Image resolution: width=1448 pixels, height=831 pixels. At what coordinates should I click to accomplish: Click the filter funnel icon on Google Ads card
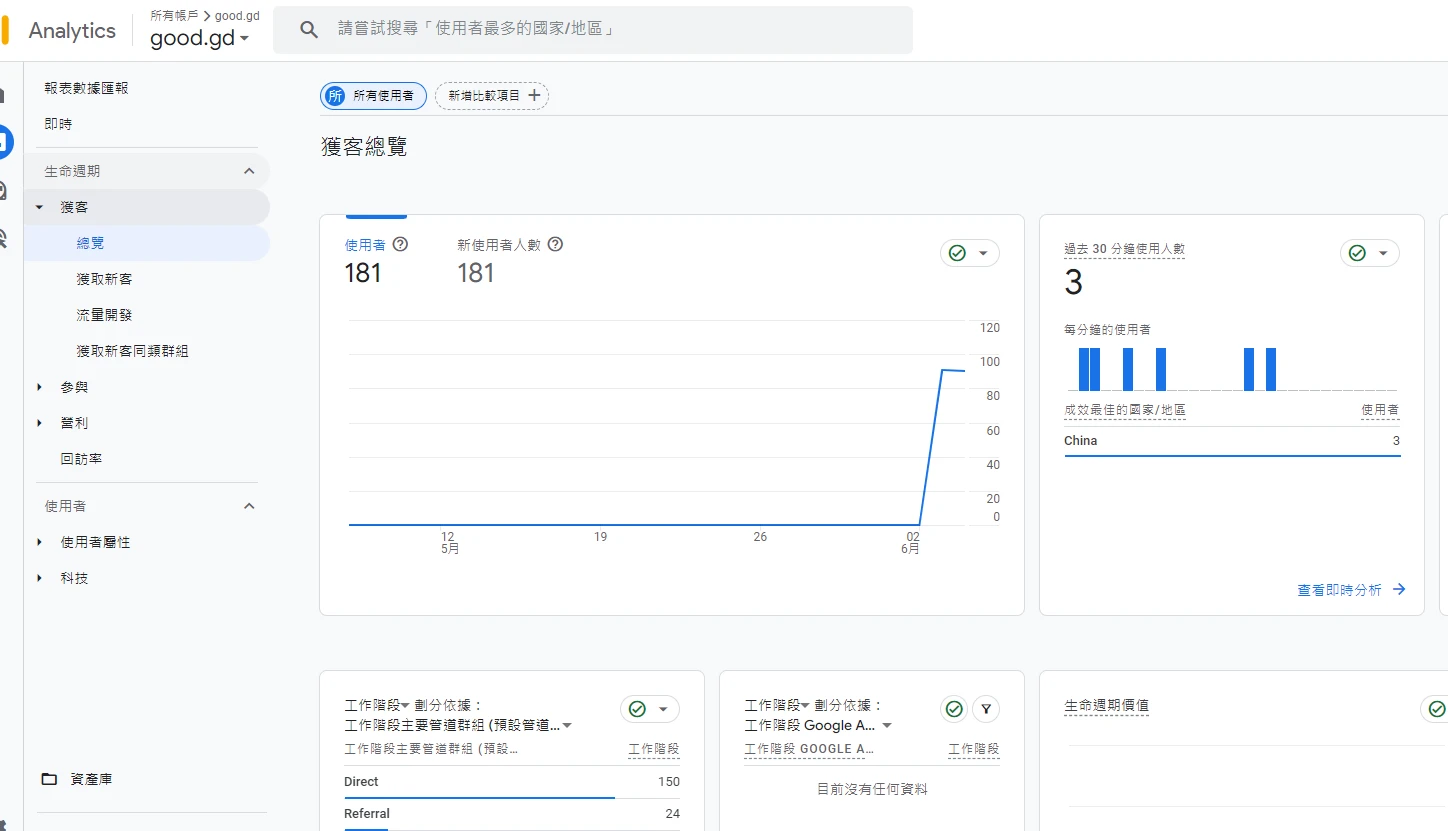coord(986,709)
